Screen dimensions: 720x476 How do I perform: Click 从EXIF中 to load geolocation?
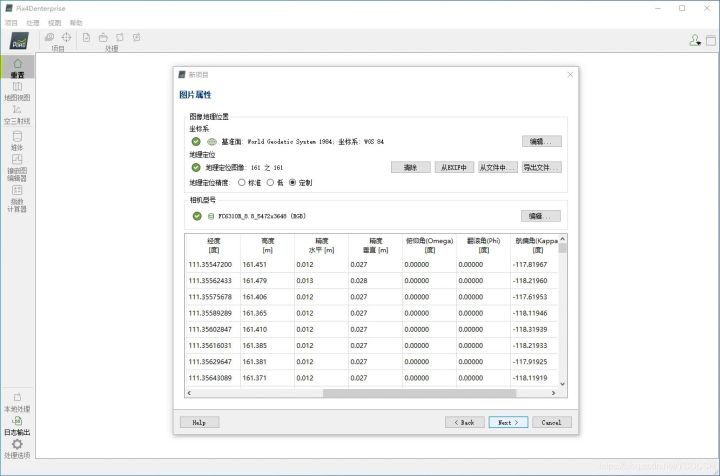(453, 167)
